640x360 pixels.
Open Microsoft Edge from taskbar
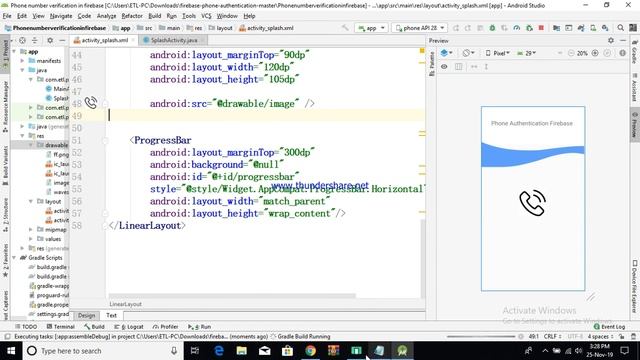click(x=219, y=351)
